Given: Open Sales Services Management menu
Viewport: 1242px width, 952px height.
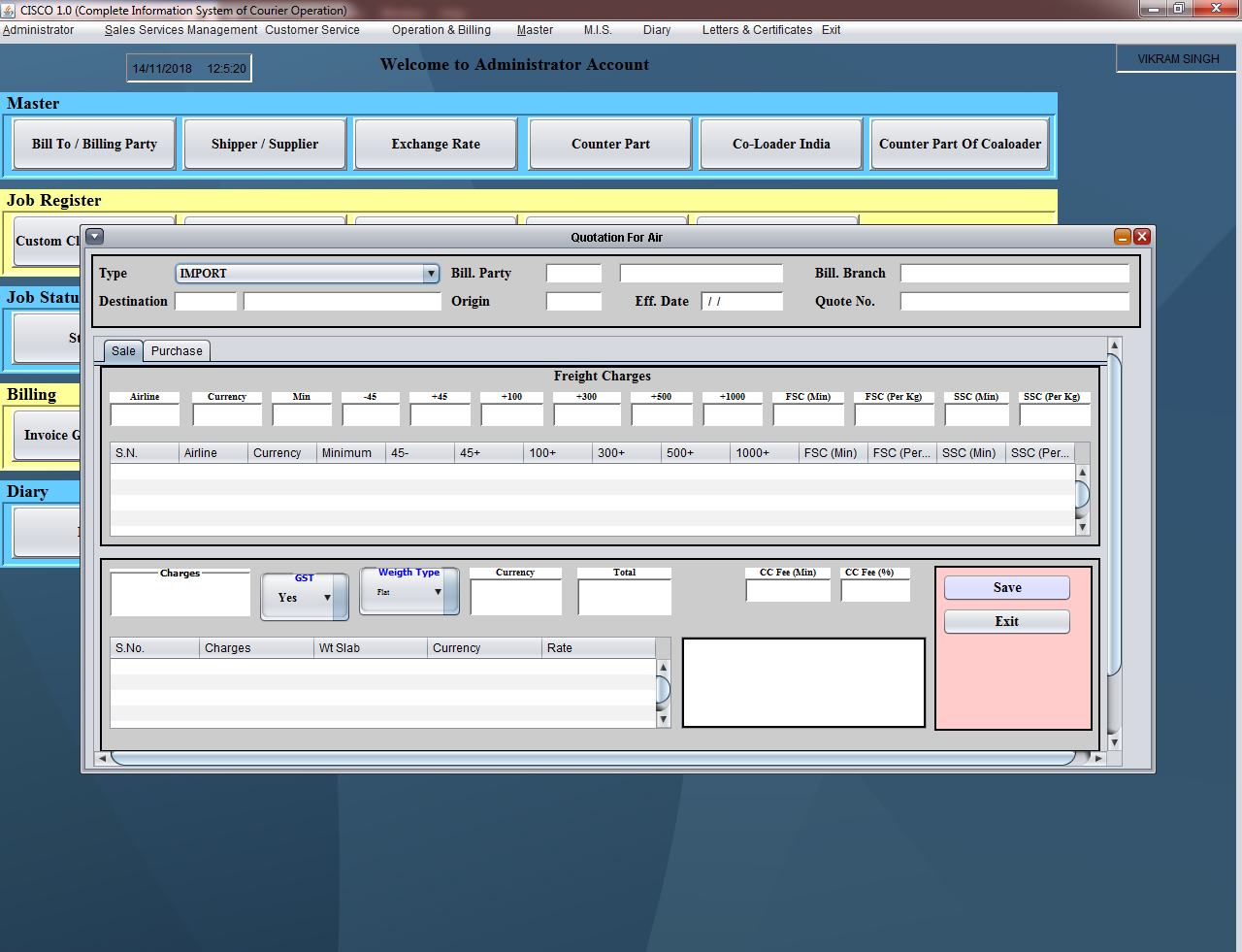Looking at the screenshot, I should click(x=180, y=30).
